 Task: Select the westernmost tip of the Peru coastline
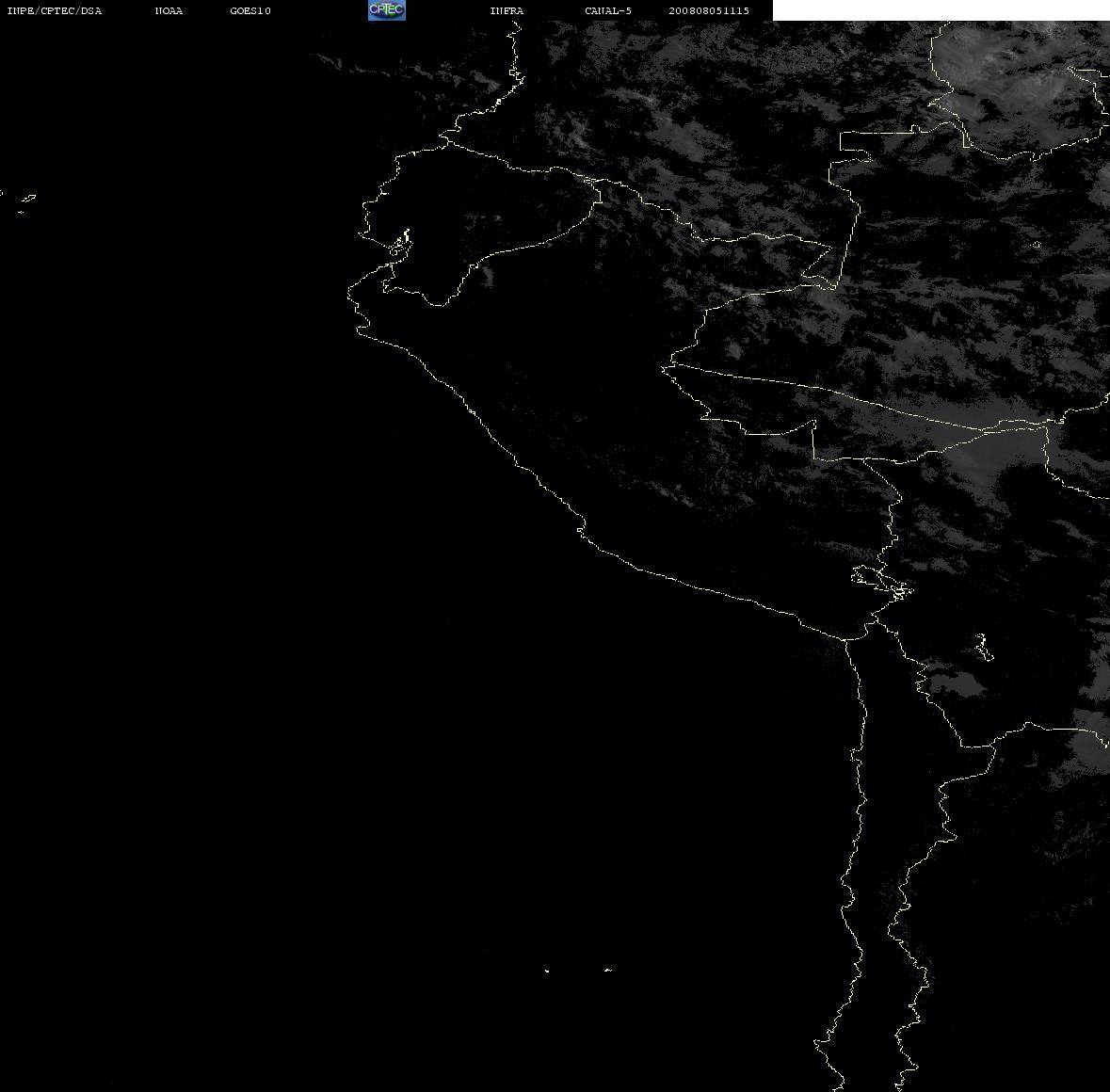tap(349, 294)
